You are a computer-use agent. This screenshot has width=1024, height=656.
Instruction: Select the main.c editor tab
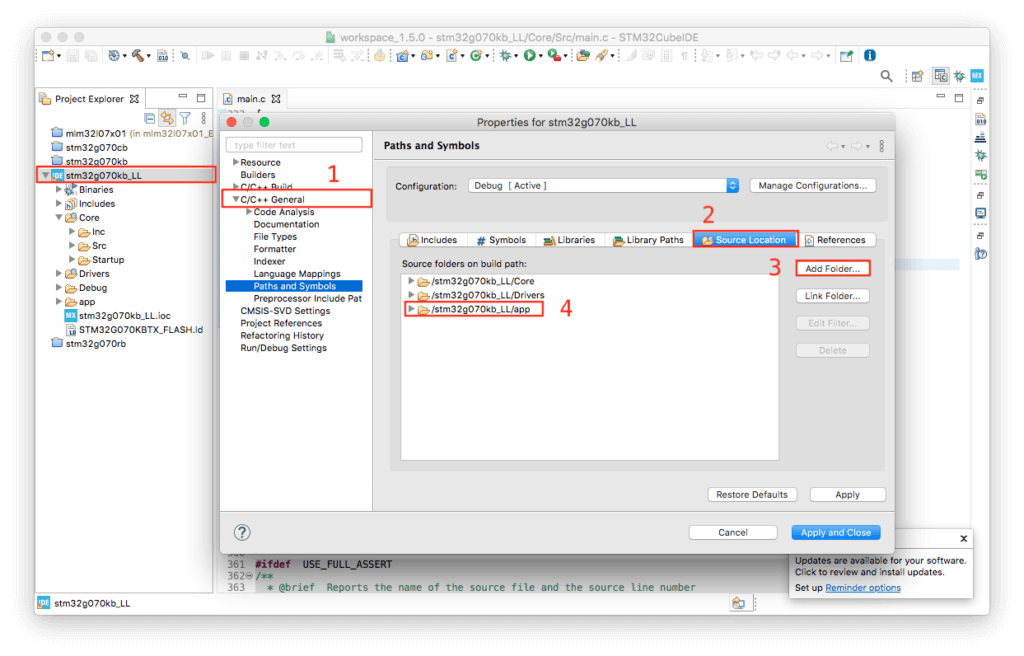click(x=251, y=99)
